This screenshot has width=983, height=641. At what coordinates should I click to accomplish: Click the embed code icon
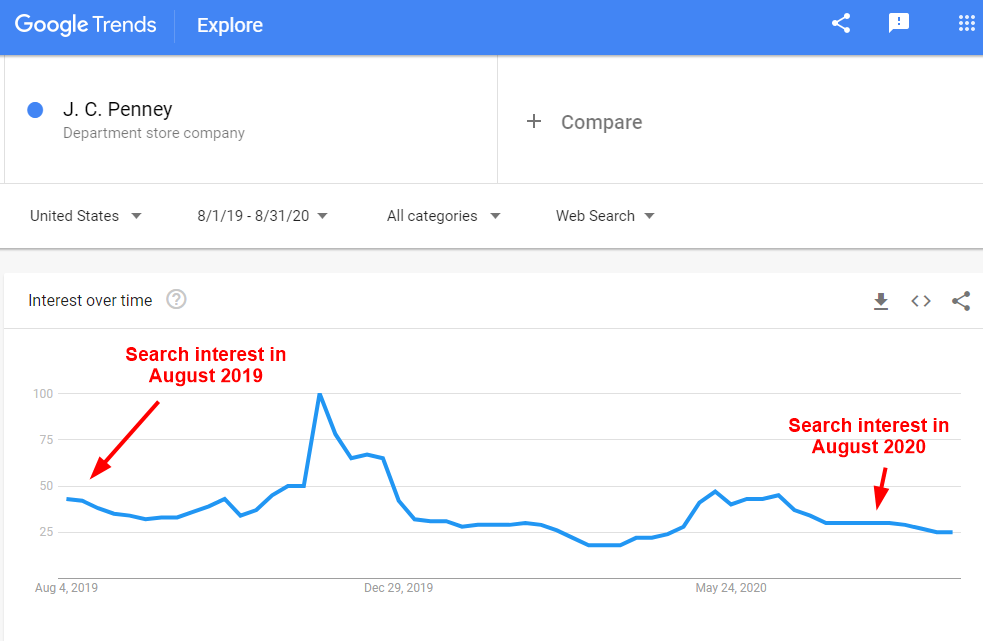pos(921,301)
